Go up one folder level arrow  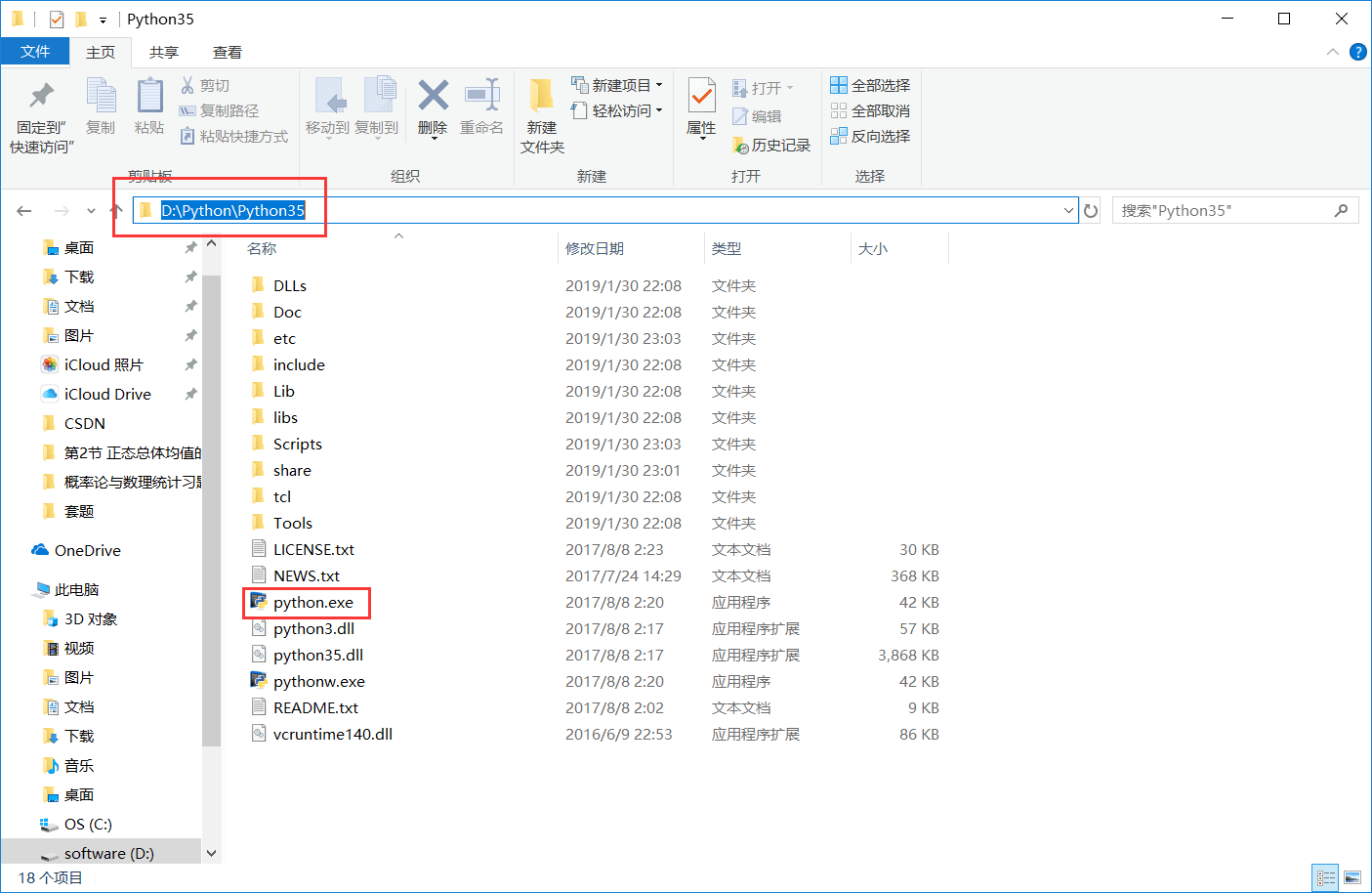coord(116,210)
